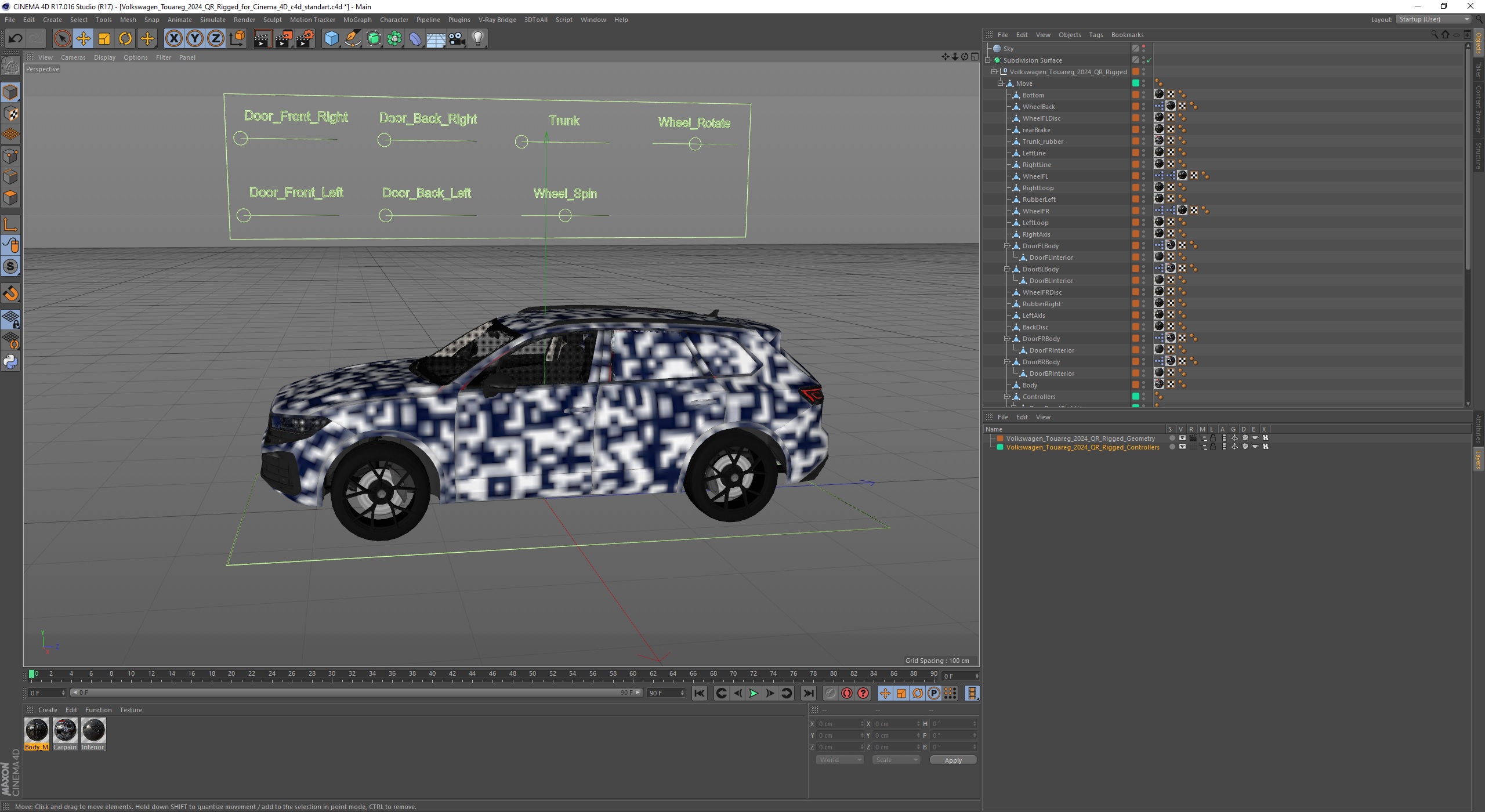
Task: Expand the Controllers object in the tree
Action: coord(1008,397)
